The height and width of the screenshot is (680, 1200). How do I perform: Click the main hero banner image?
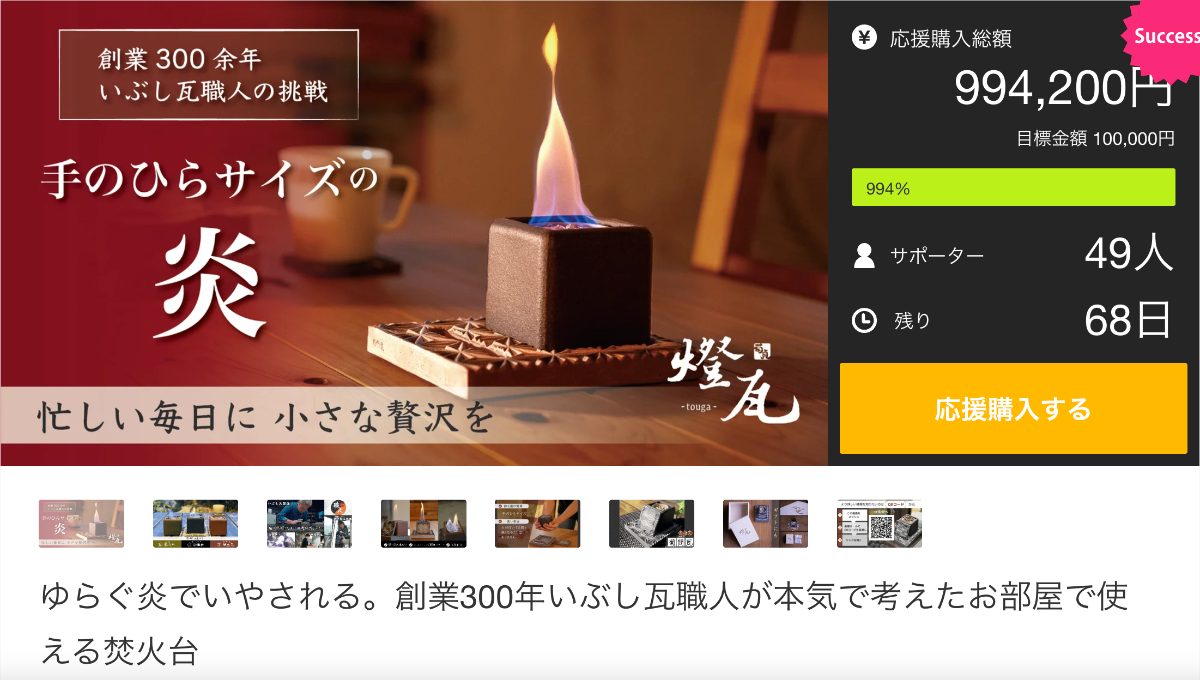point(414,233)
